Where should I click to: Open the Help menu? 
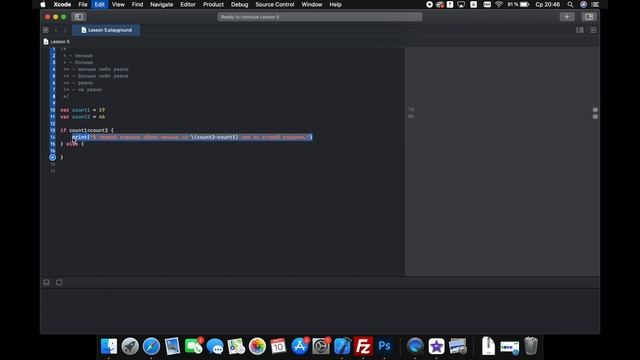pyautogui.click(x=335, y=4)
